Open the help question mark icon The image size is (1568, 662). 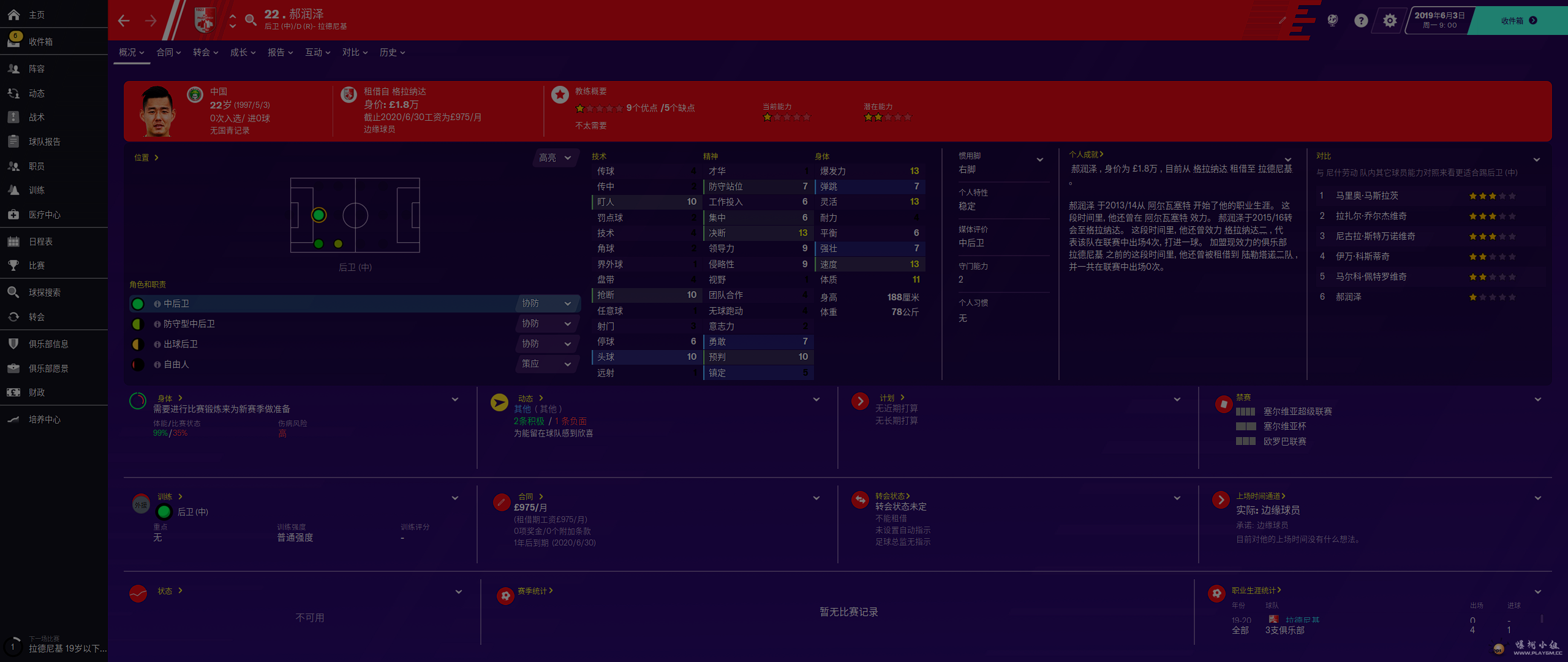(x=1361, y=20)
